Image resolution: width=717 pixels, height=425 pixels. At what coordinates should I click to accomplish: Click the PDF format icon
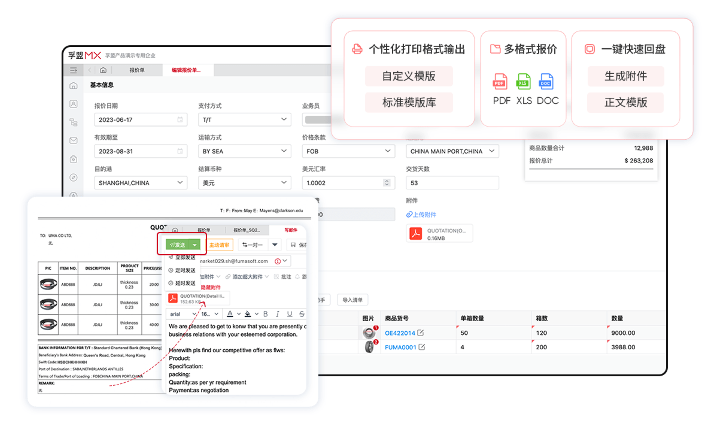501,85
